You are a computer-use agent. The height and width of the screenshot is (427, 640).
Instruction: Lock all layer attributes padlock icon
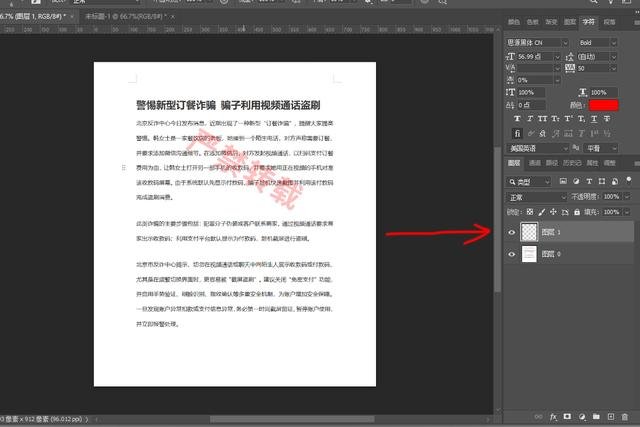click(x=577, y=212)
